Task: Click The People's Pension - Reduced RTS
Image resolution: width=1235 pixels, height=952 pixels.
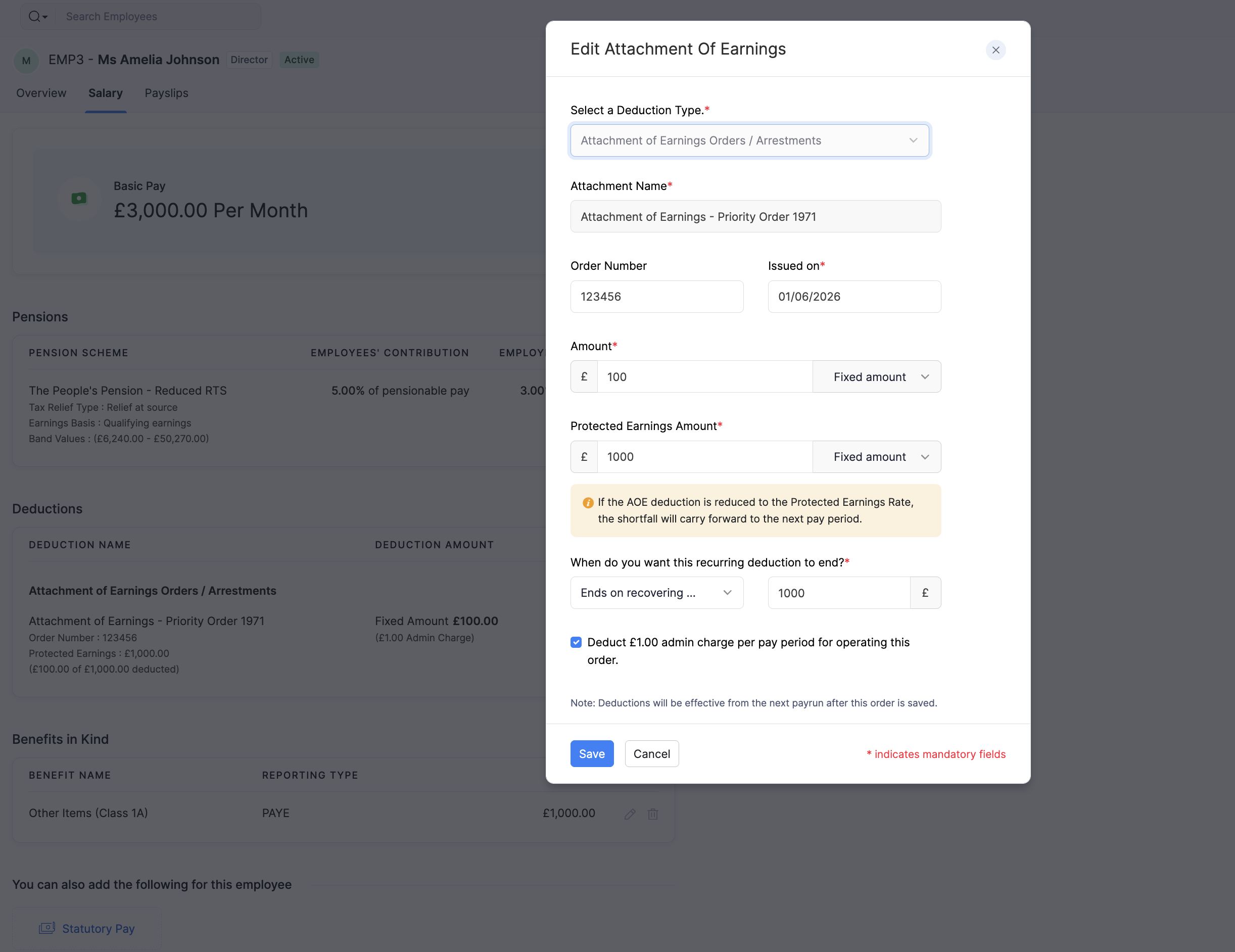Action: (128, 391)
